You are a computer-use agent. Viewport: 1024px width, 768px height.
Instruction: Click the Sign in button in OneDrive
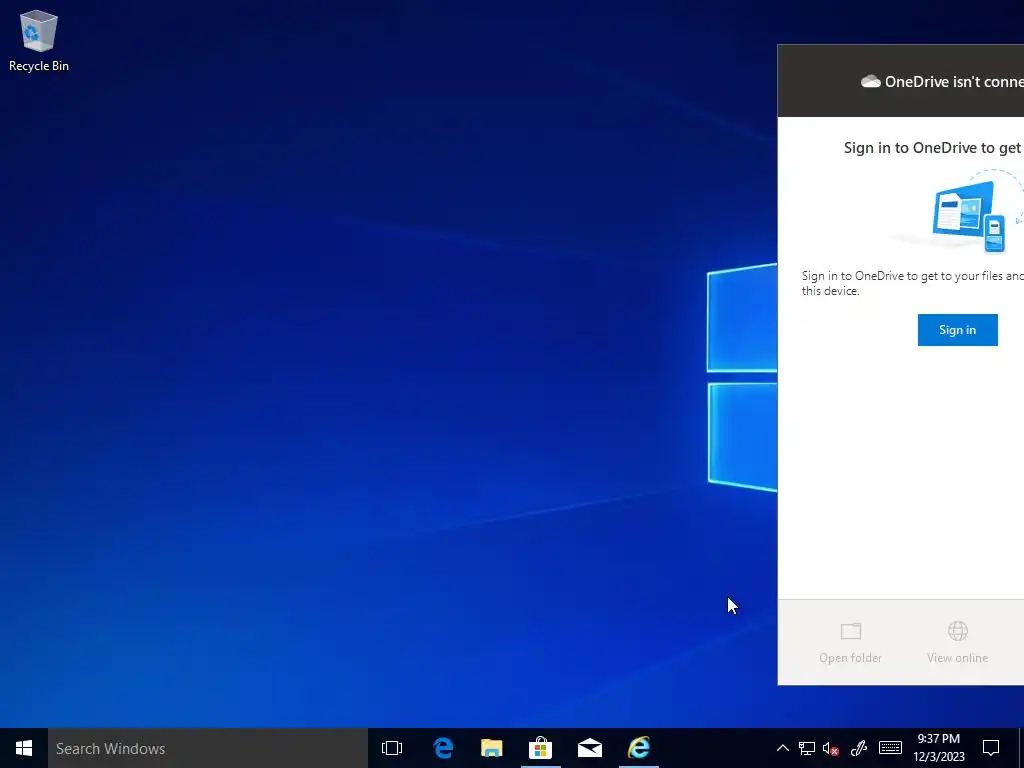[957, 330]
